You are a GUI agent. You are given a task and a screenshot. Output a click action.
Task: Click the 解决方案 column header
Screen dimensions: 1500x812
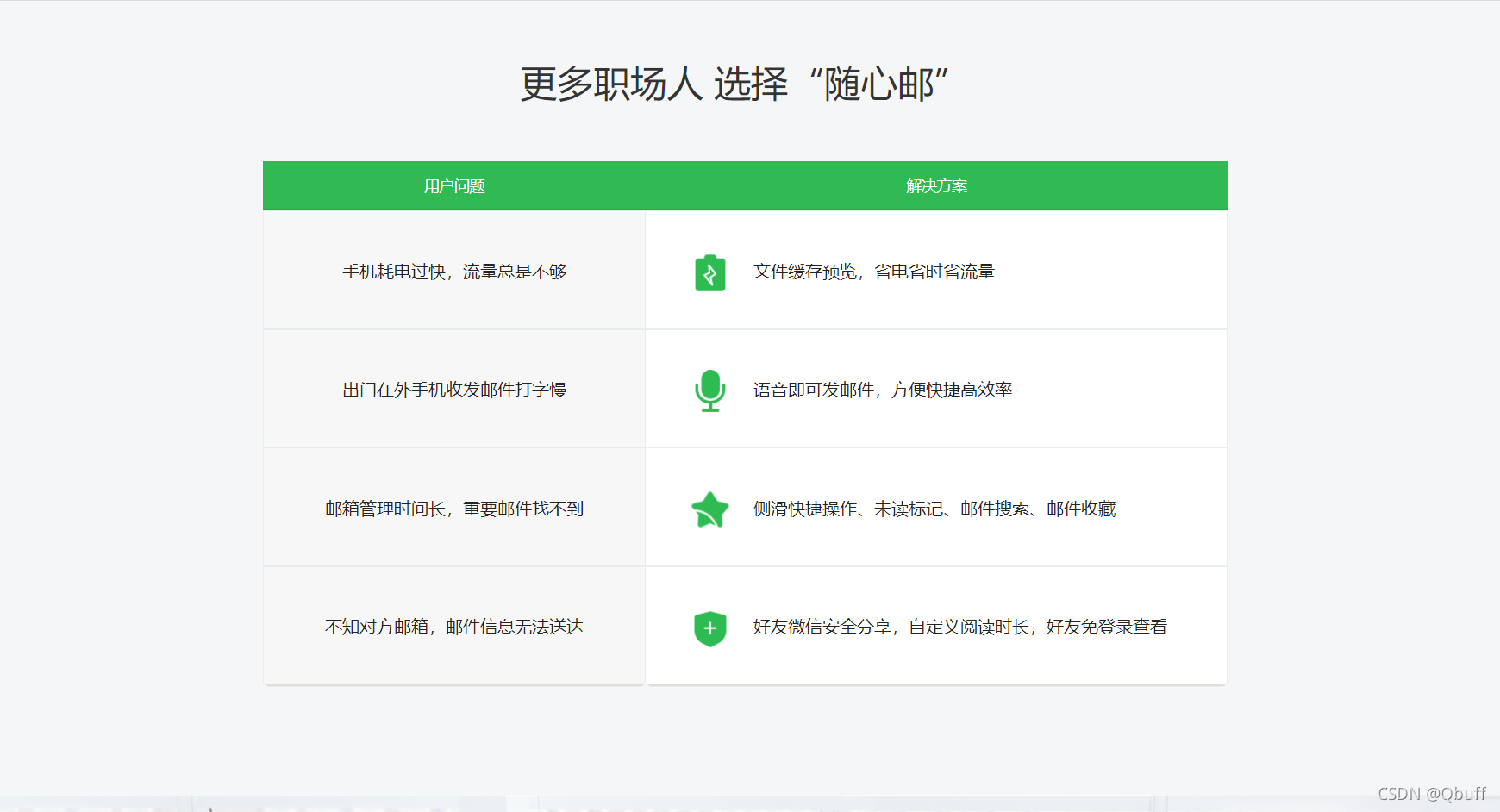[x=936, y=186]
